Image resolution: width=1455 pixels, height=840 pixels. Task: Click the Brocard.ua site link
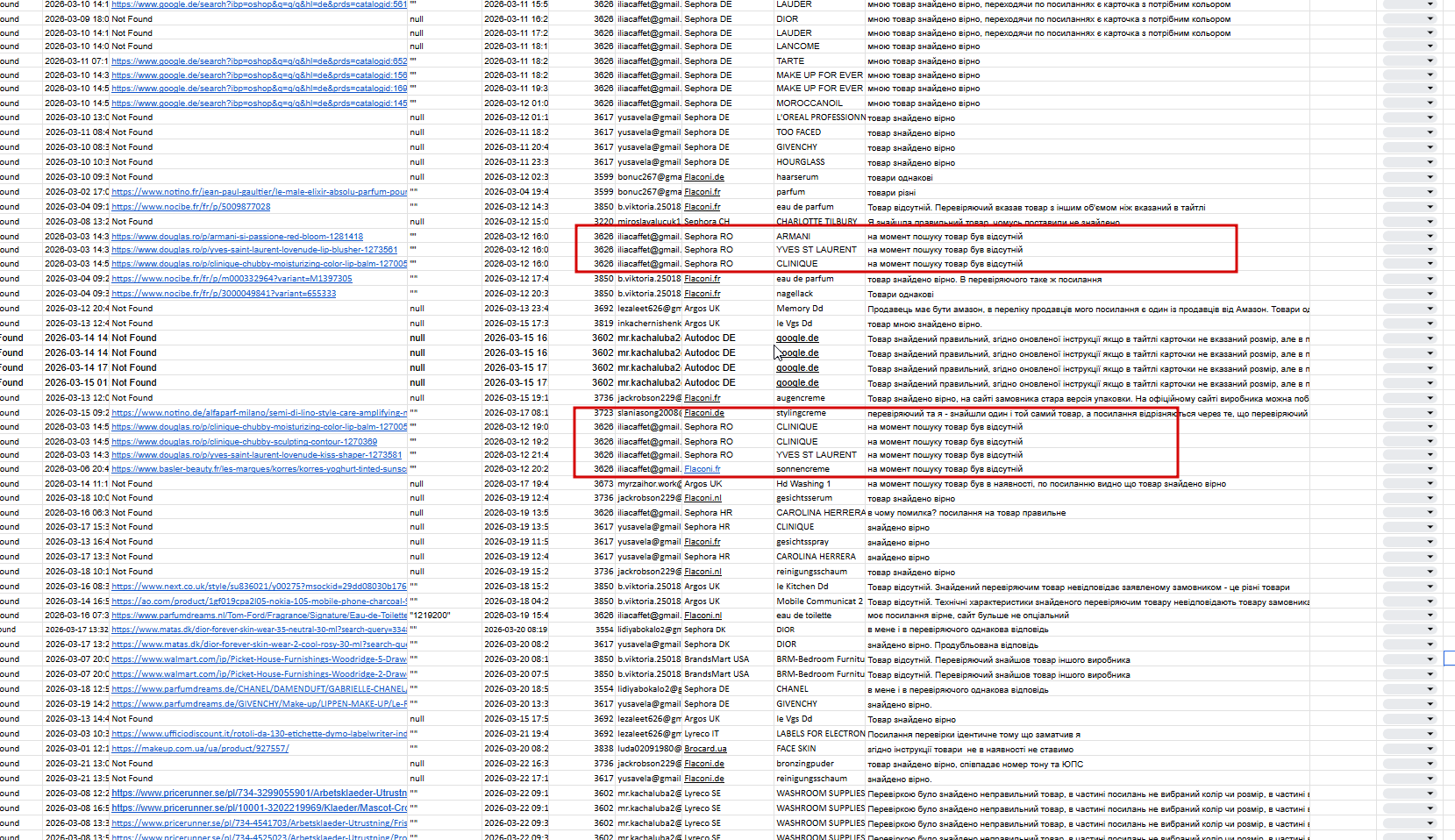[x=705, y=749]
